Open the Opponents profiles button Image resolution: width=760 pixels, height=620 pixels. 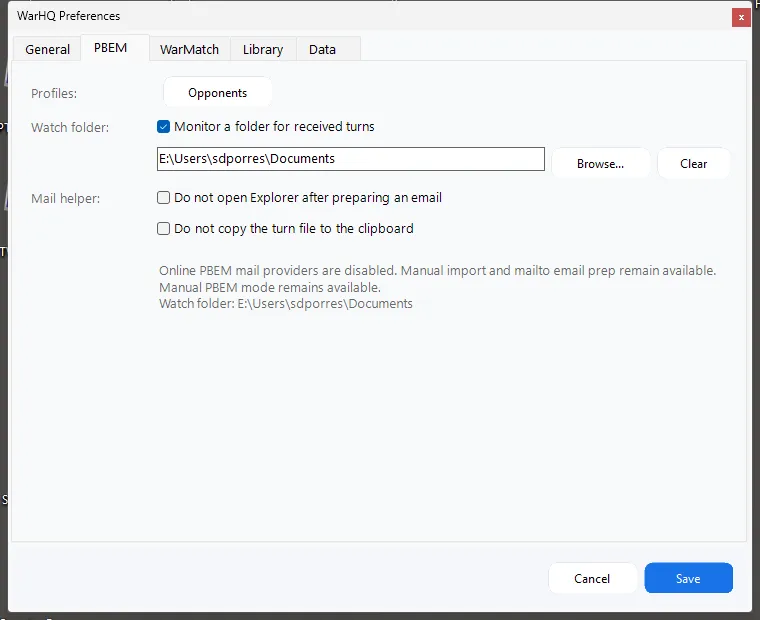pyautogui.click(x=217, y=92)
